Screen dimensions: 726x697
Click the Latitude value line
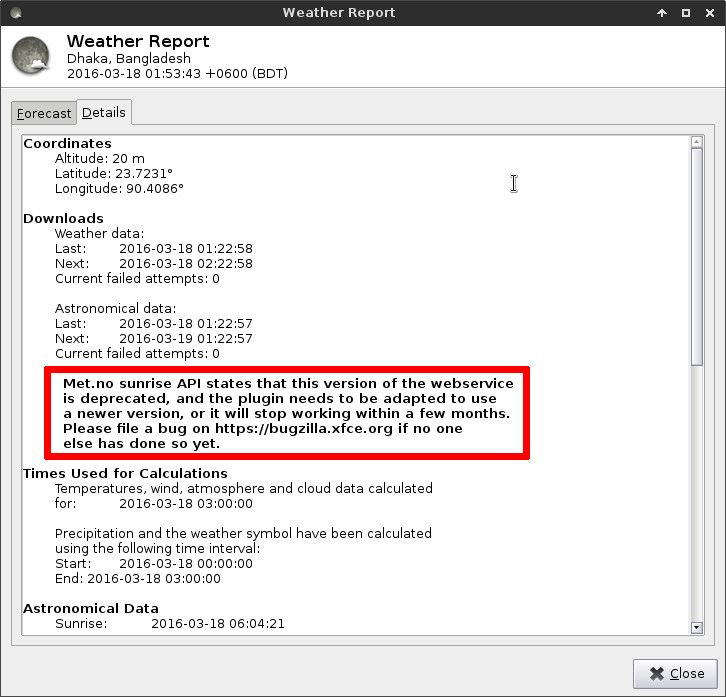pos(120,173)
